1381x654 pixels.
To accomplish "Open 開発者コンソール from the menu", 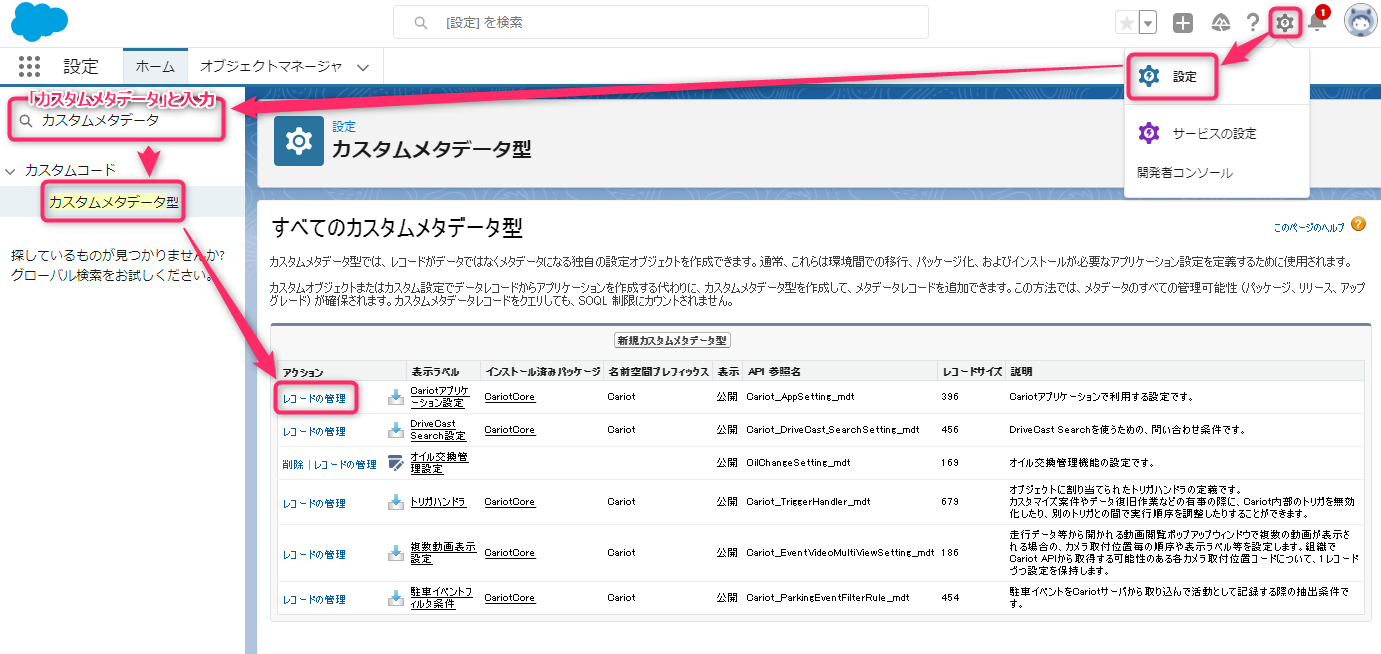I will click(1185, 173).
